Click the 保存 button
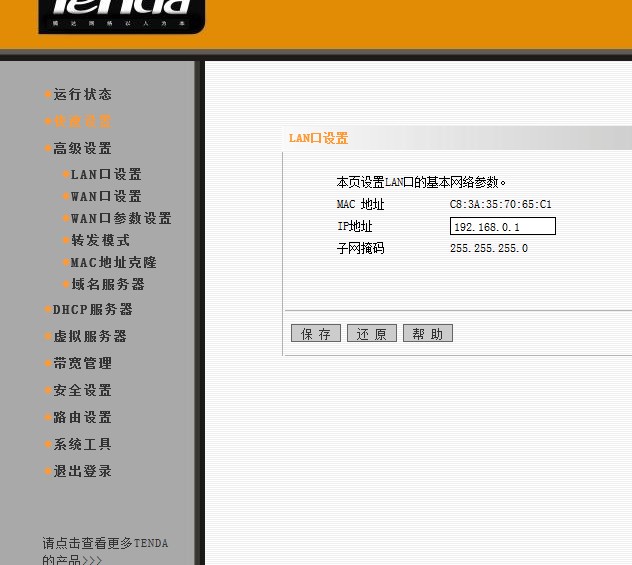The image size is (632, 565). click(x=316, y=333)
